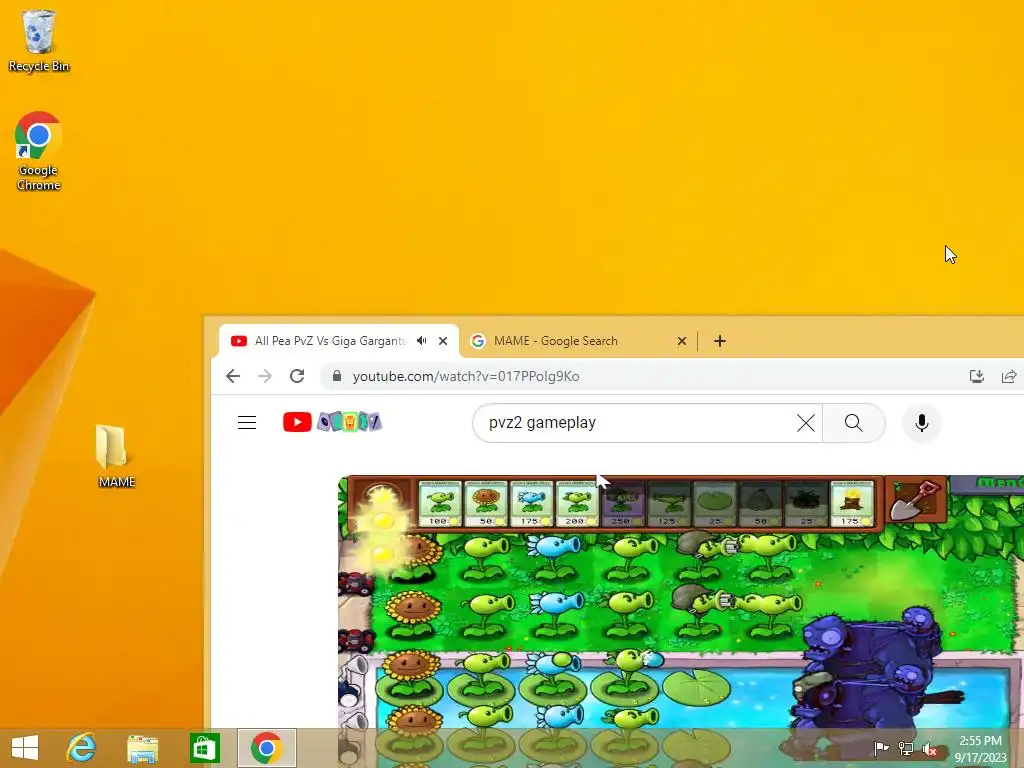Click the address bar URL

pos(466,376)
